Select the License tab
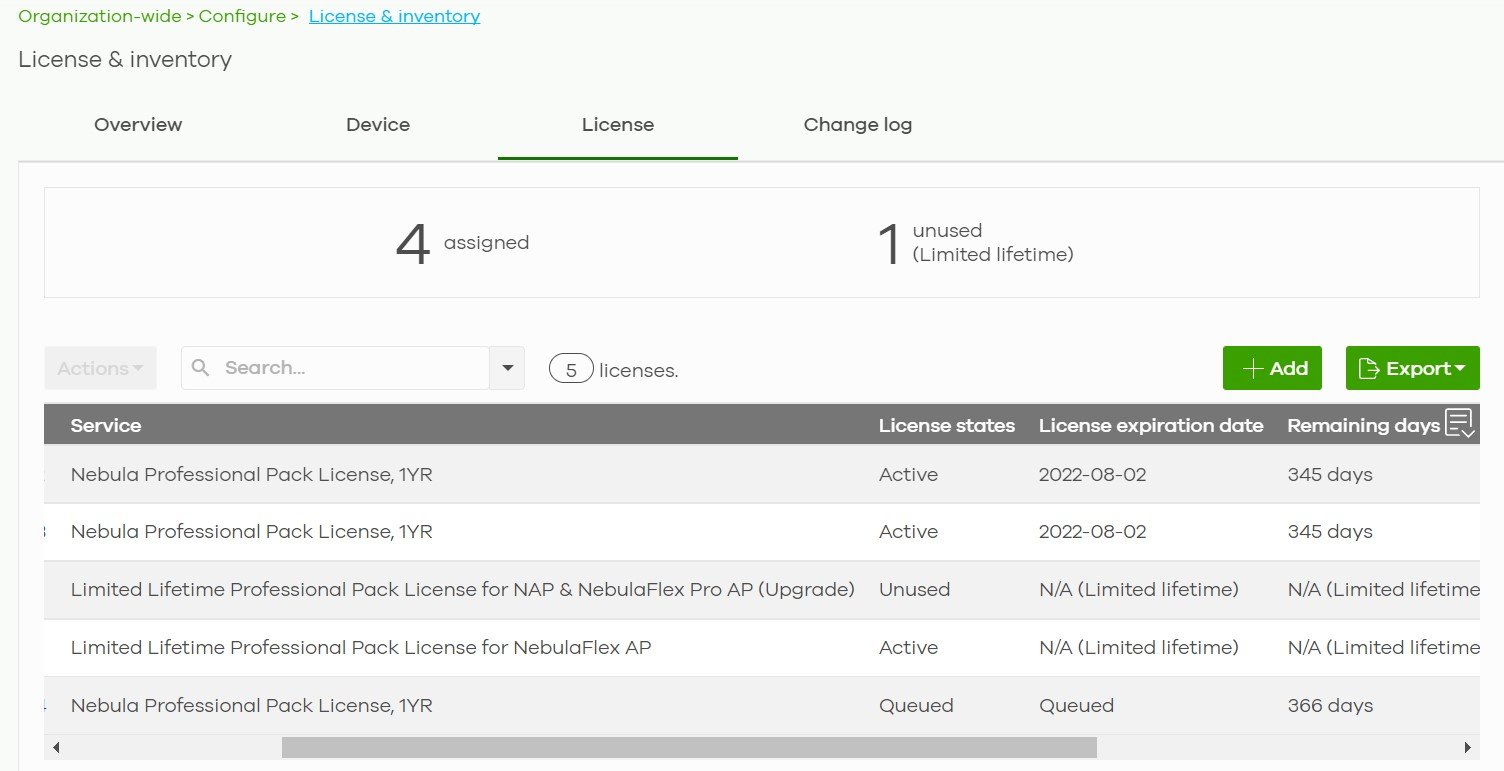Viewport: 1504px width, 771px height. click(x=618, y=125)
